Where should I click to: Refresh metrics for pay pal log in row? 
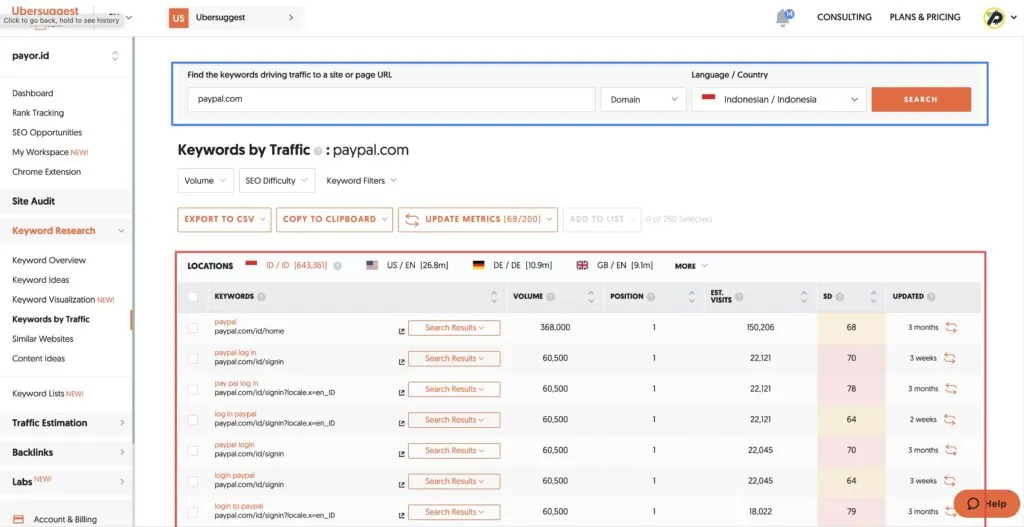coord(951,389)
